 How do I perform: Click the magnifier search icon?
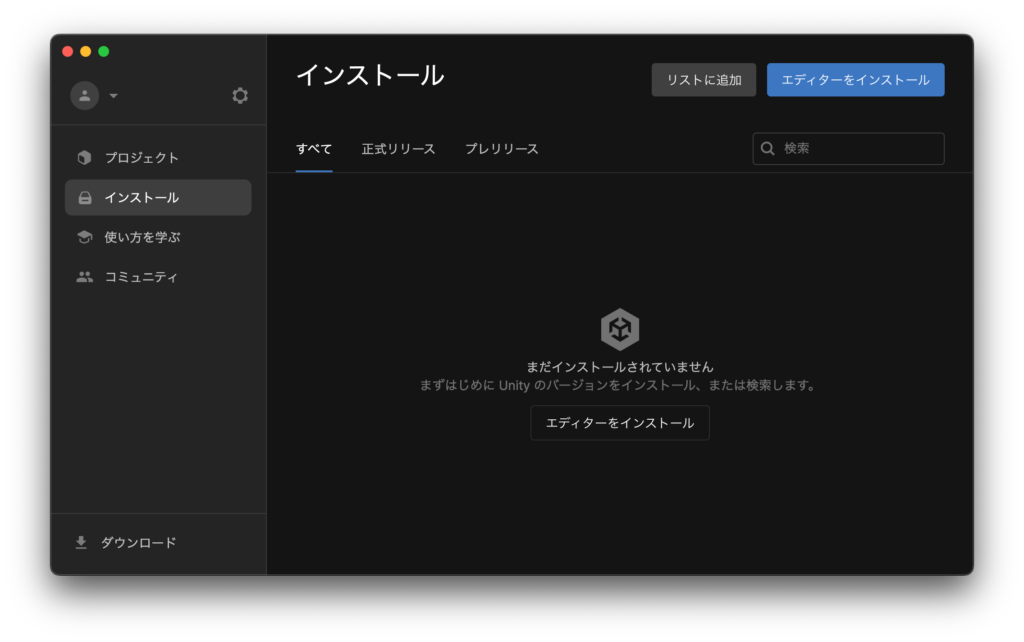[768, 148]
